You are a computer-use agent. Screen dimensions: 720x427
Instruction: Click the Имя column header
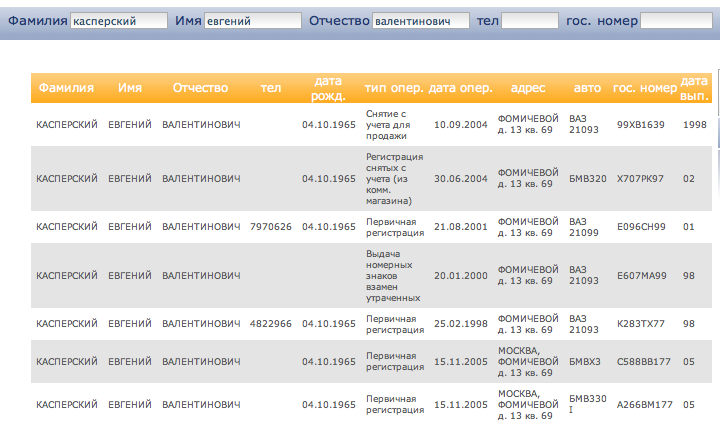point(129,88)
